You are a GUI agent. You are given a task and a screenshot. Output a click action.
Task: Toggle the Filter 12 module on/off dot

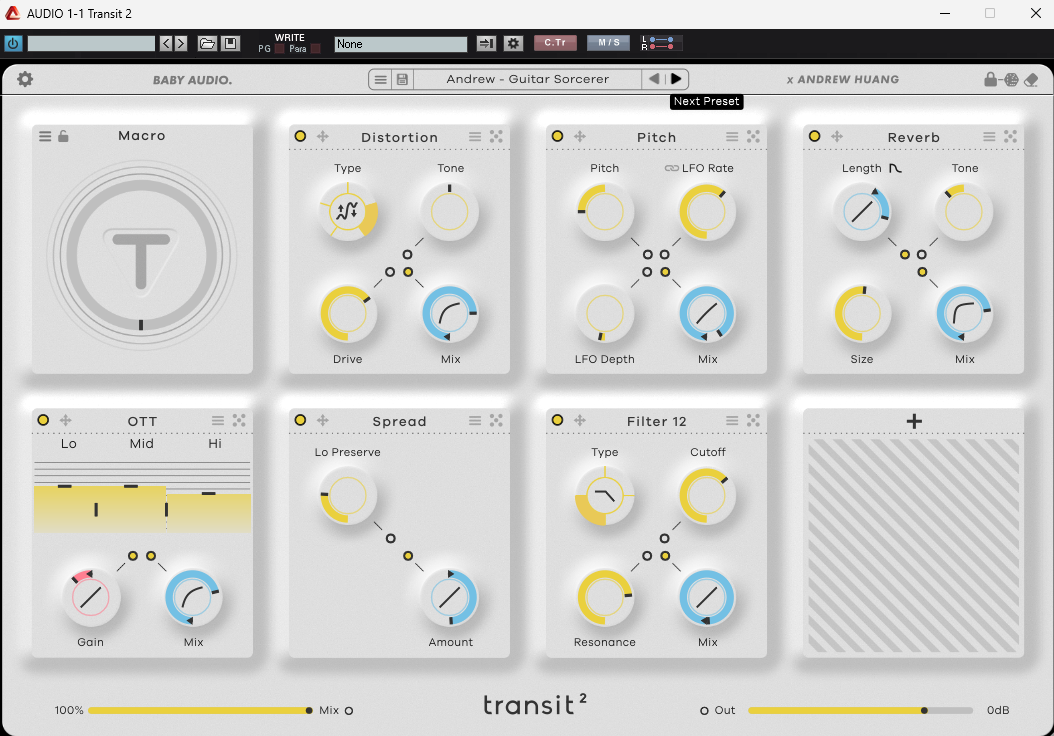point(557,420)
